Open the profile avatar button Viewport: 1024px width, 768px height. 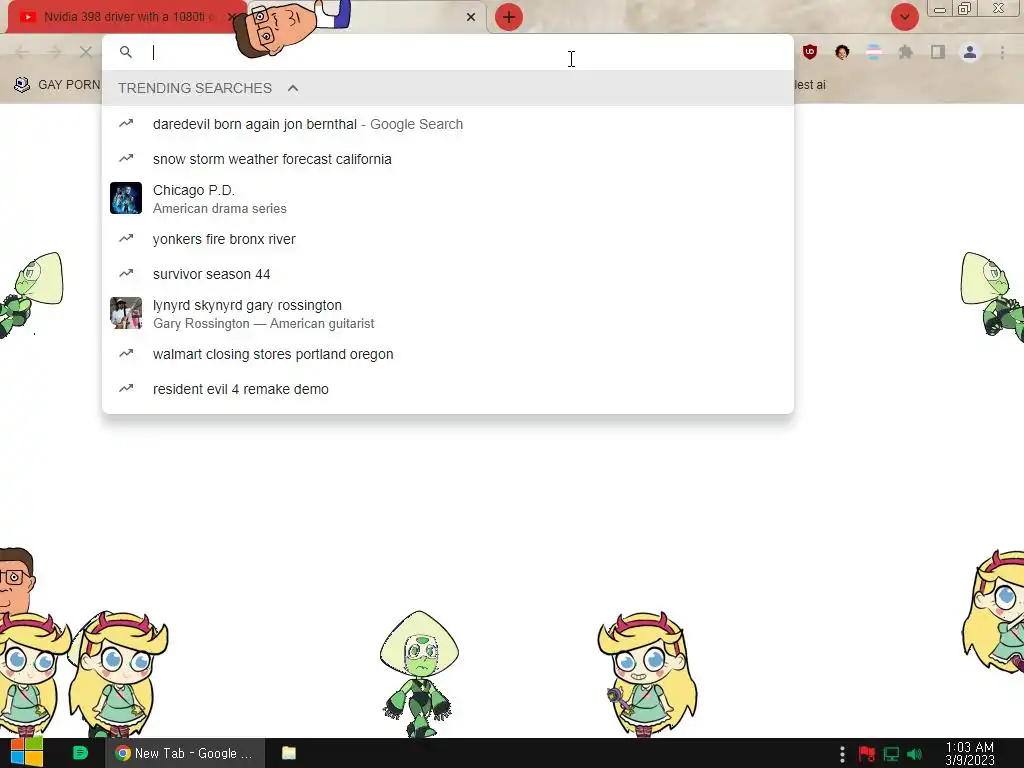tap(970, 52)
